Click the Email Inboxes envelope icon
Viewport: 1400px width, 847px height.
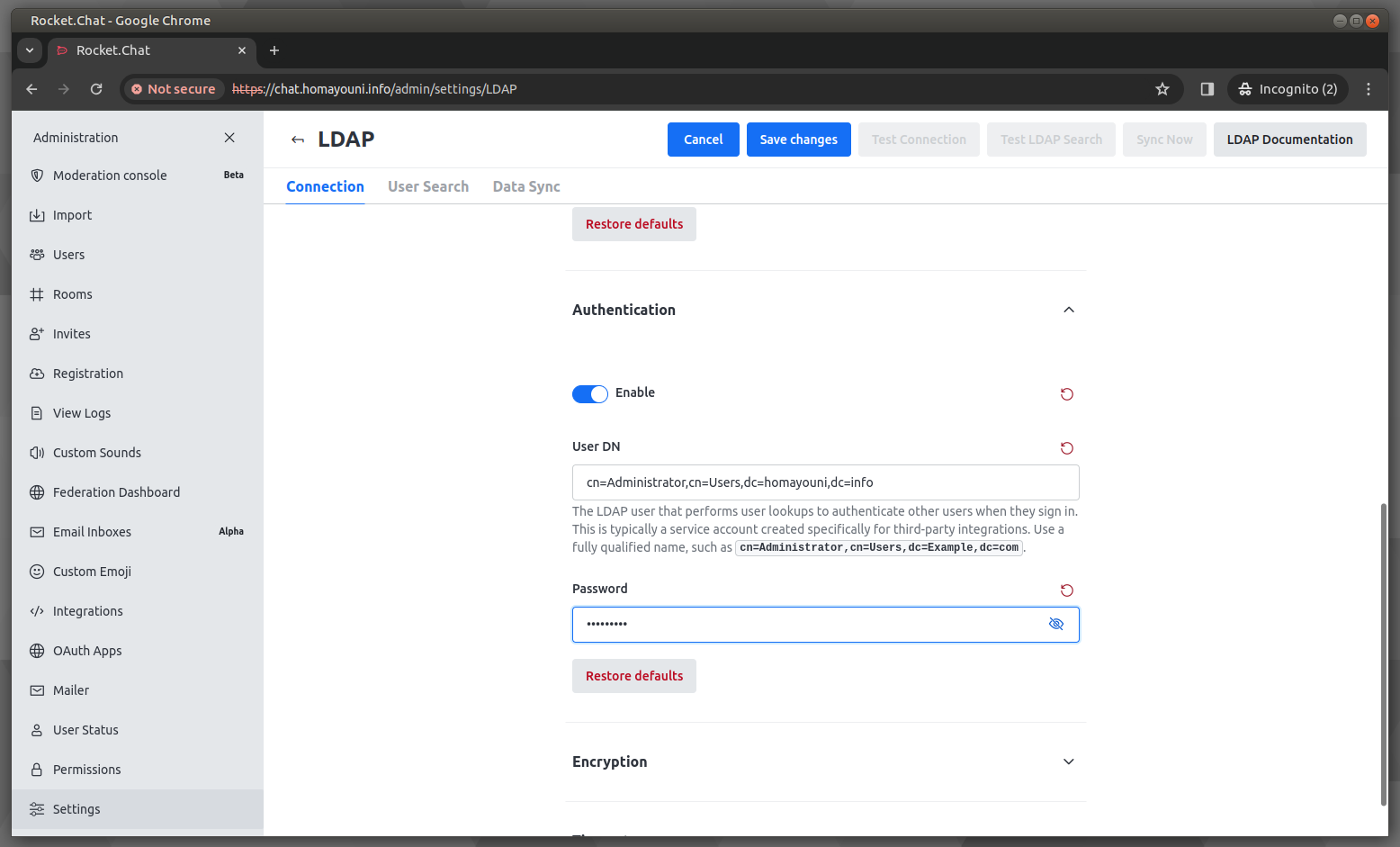coord(37,532)
